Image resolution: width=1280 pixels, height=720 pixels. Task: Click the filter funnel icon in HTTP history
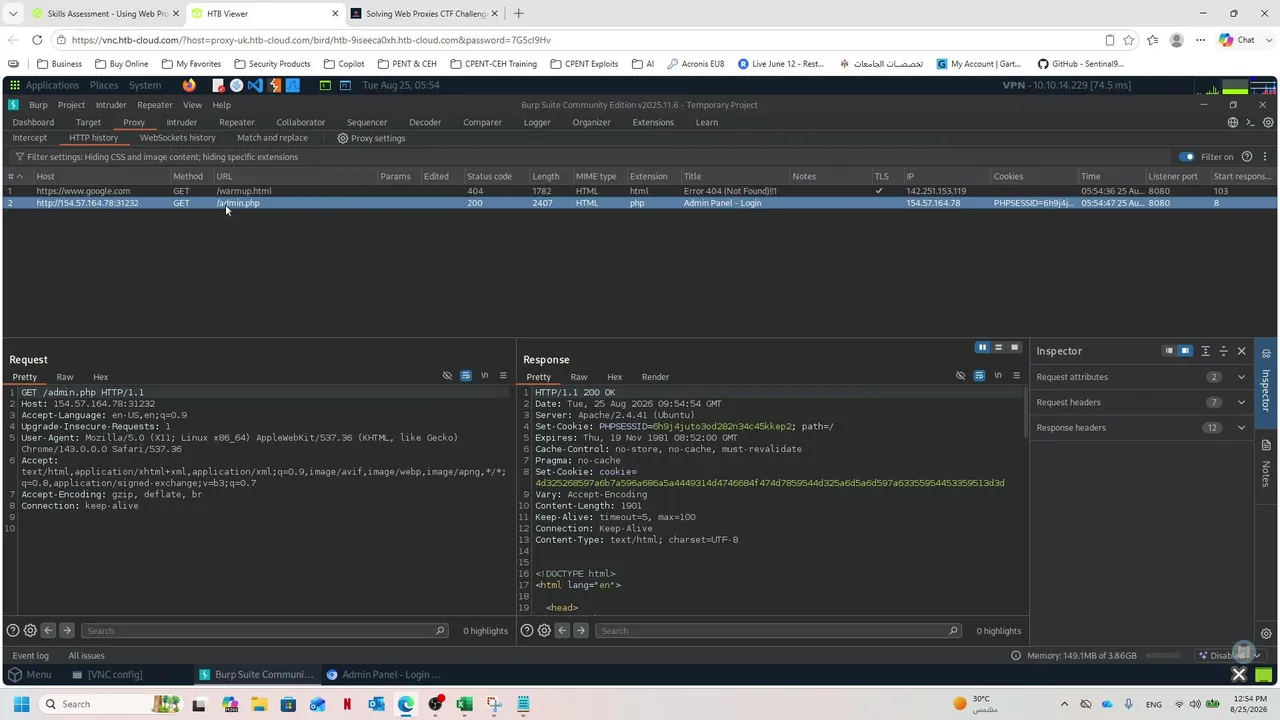(19, 157)
